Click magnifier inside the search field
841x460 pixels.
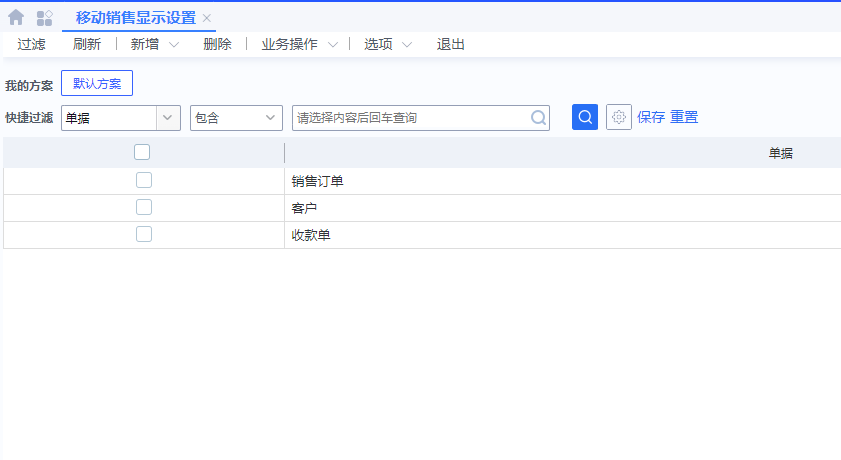point(538,118)
